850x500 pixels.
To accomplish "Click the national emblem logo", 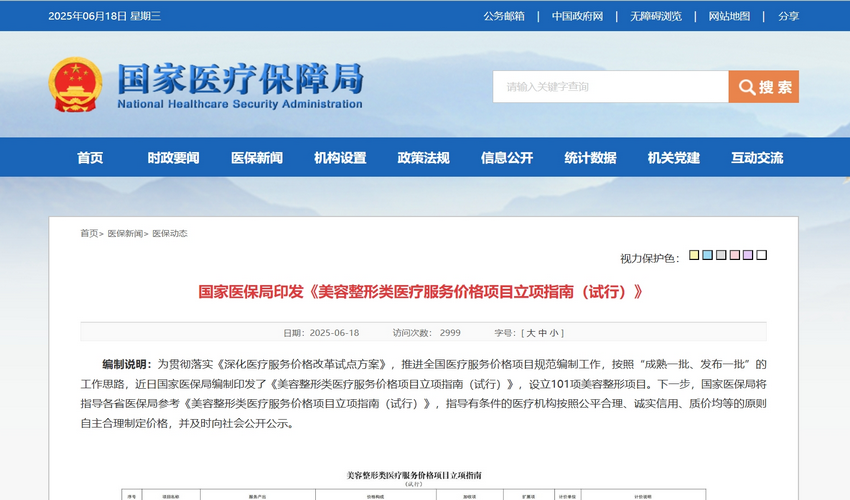I will pyautogui.click(x=75, y=84).
